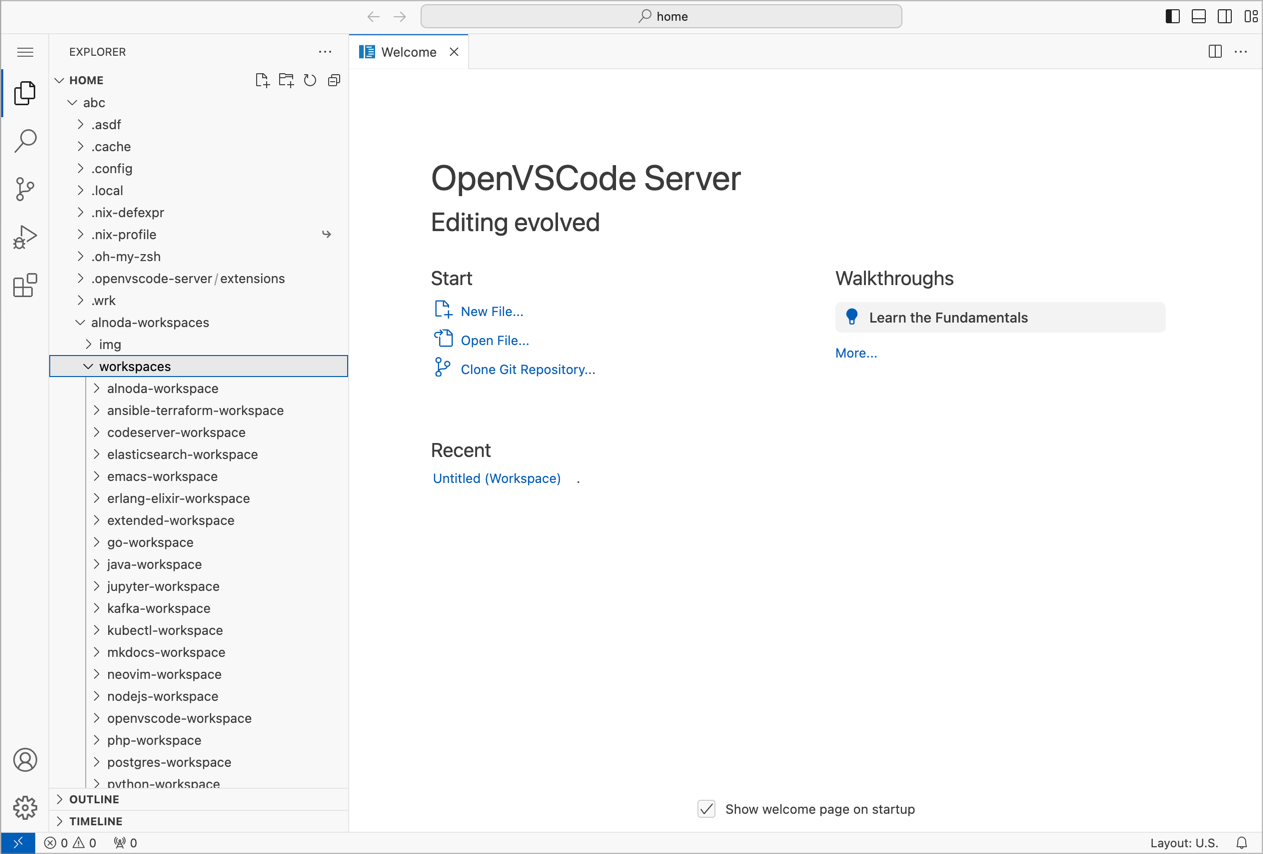This screenshot has width=1263, height=854.
Task: Expand the img folder
Action: (x=199, y=345)
